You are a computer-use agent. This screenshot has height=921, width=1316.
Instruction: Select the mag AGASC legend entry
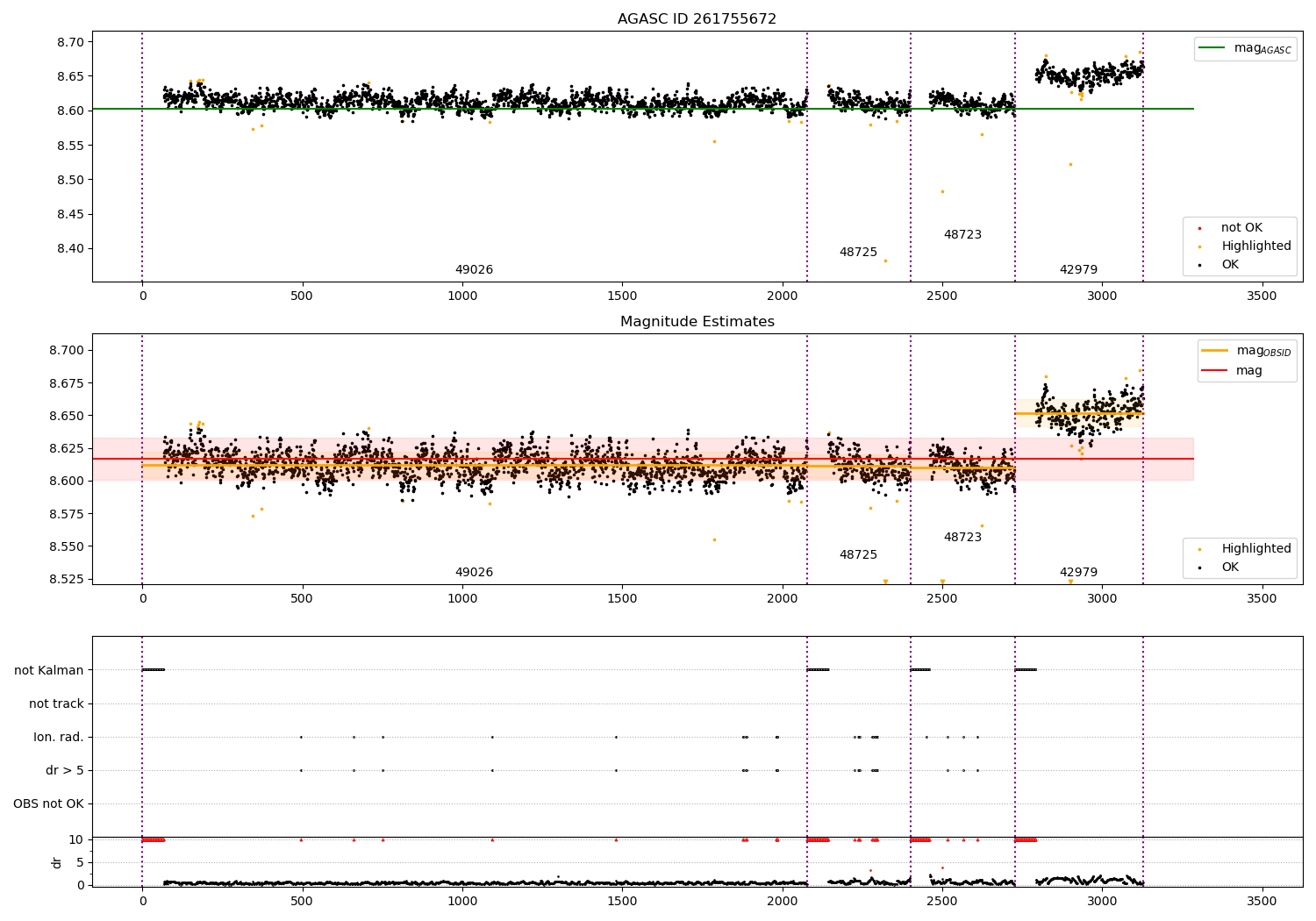1245,48
